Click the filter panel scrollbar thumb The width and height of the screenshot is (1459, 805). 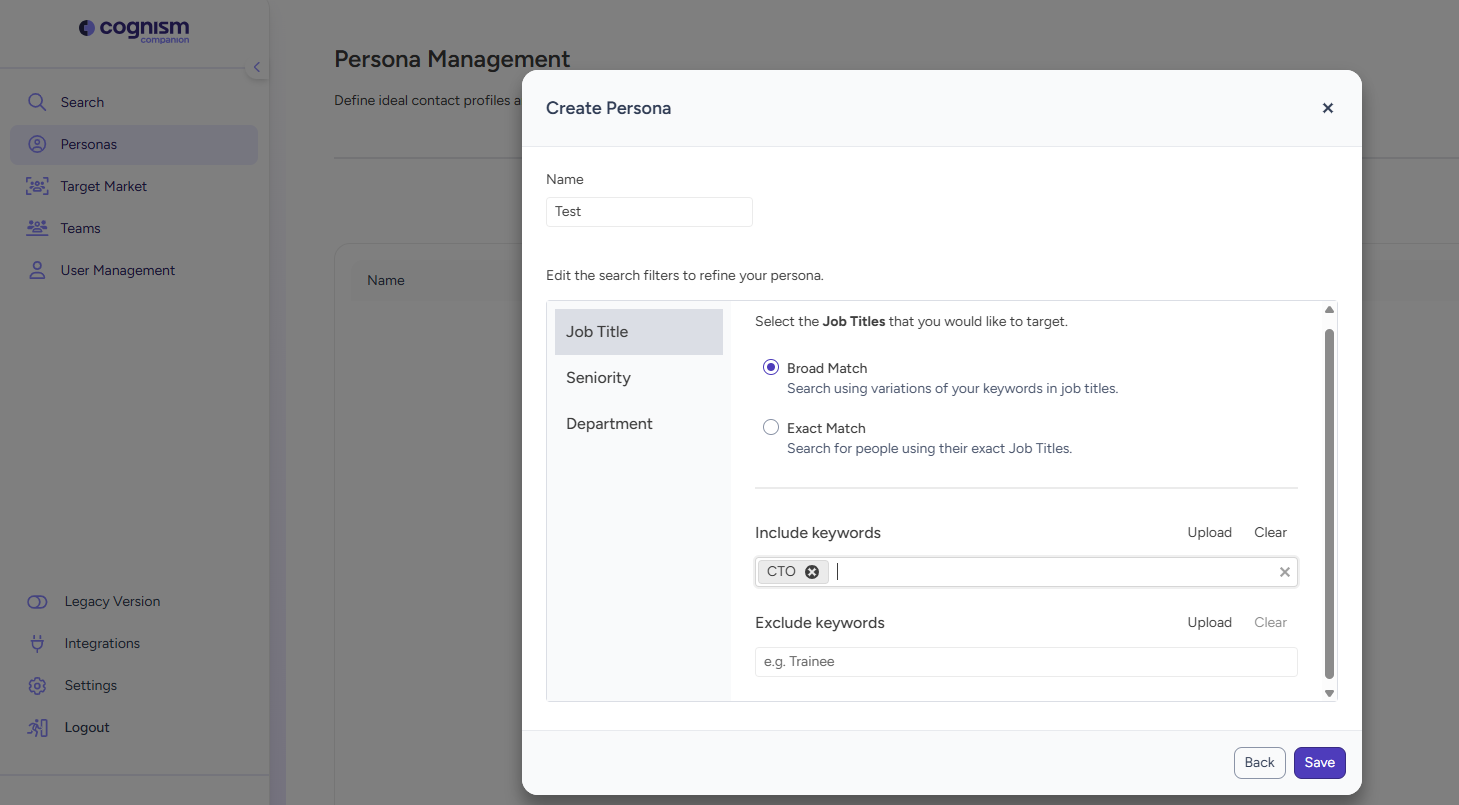coord(1329,503)
